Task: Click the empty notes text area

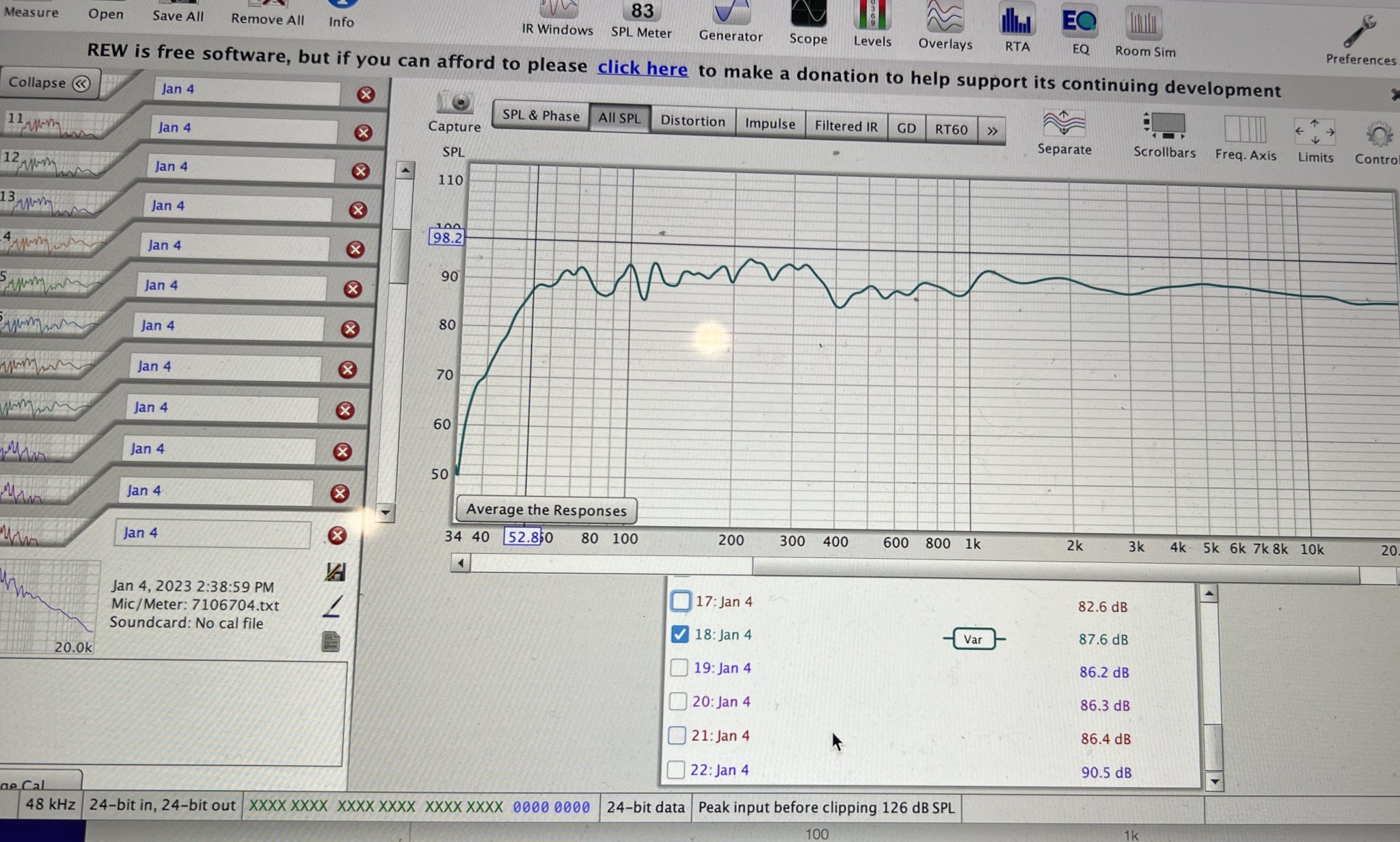Action: point(172,713)
